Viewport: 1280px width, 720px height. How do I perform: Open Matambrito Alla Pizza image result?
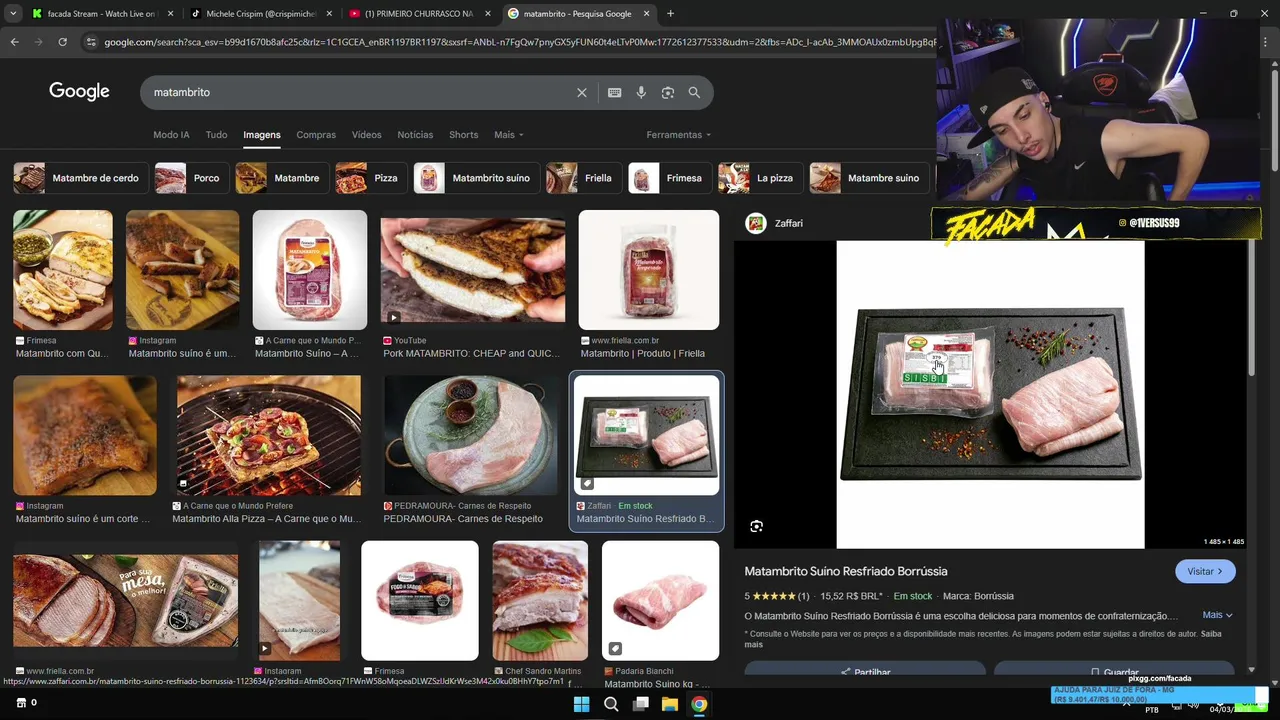click(x=269, y=435)
